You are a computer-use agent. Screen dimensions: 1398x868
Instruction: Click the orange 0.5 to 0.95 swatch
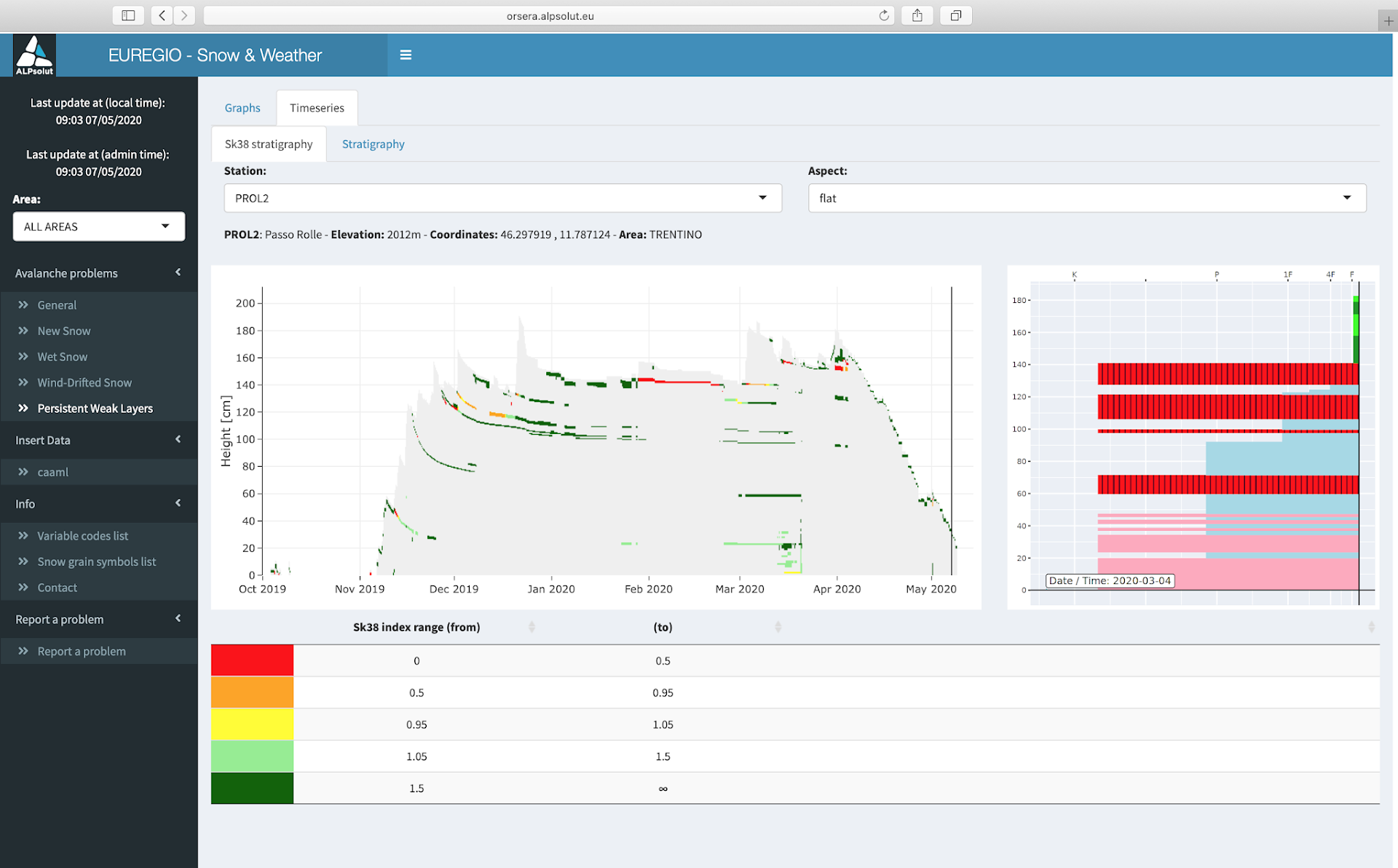252,693
